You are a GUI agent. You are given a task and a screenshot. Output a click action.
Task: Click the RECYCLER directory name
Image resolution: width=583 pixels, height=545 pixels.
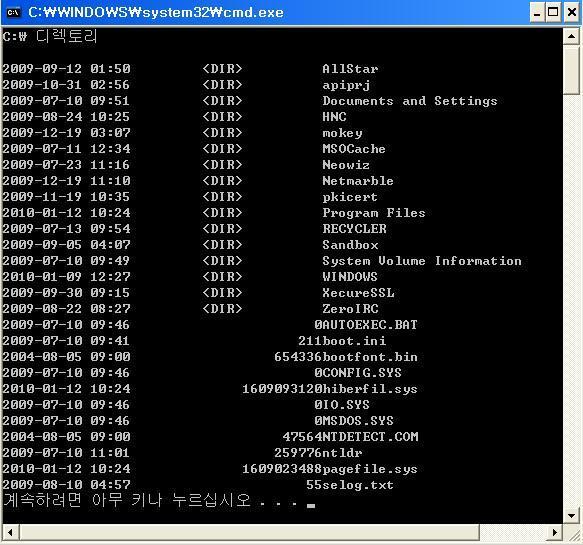(x=354, y=229)
